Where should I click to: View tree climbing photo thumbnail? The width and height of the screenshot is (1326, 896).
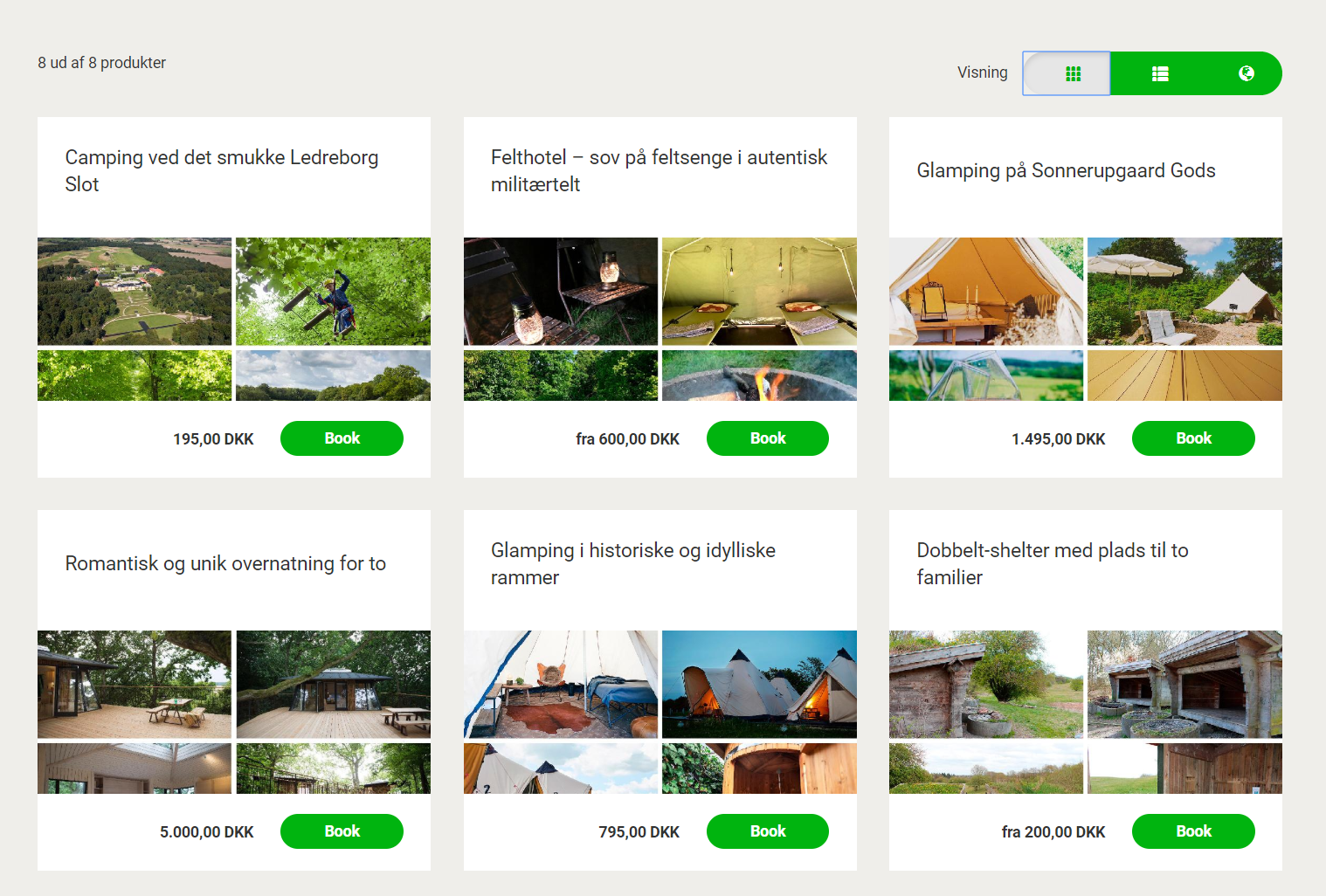click(333, 292)
